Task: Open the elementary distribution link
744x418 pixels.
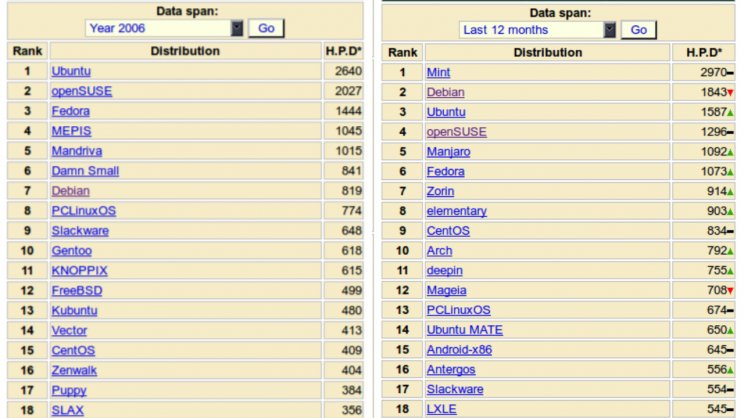Action: point(456,211)
